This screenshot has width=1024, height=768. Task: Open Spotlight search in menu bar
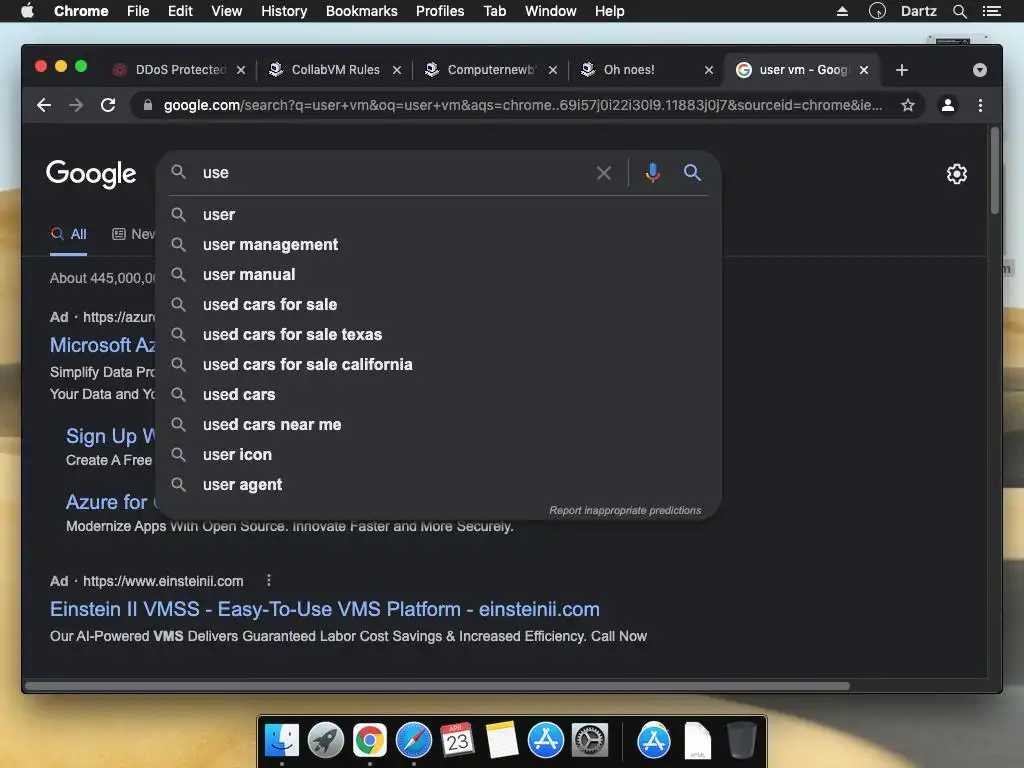(959, 11)
